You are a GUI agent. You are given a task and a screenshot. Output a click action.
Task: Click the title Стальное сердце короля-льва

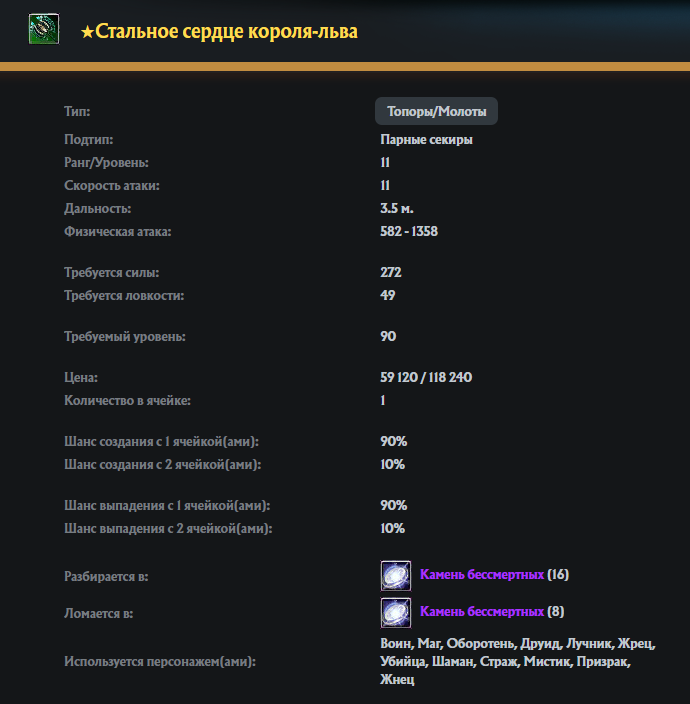pos(226,32)
